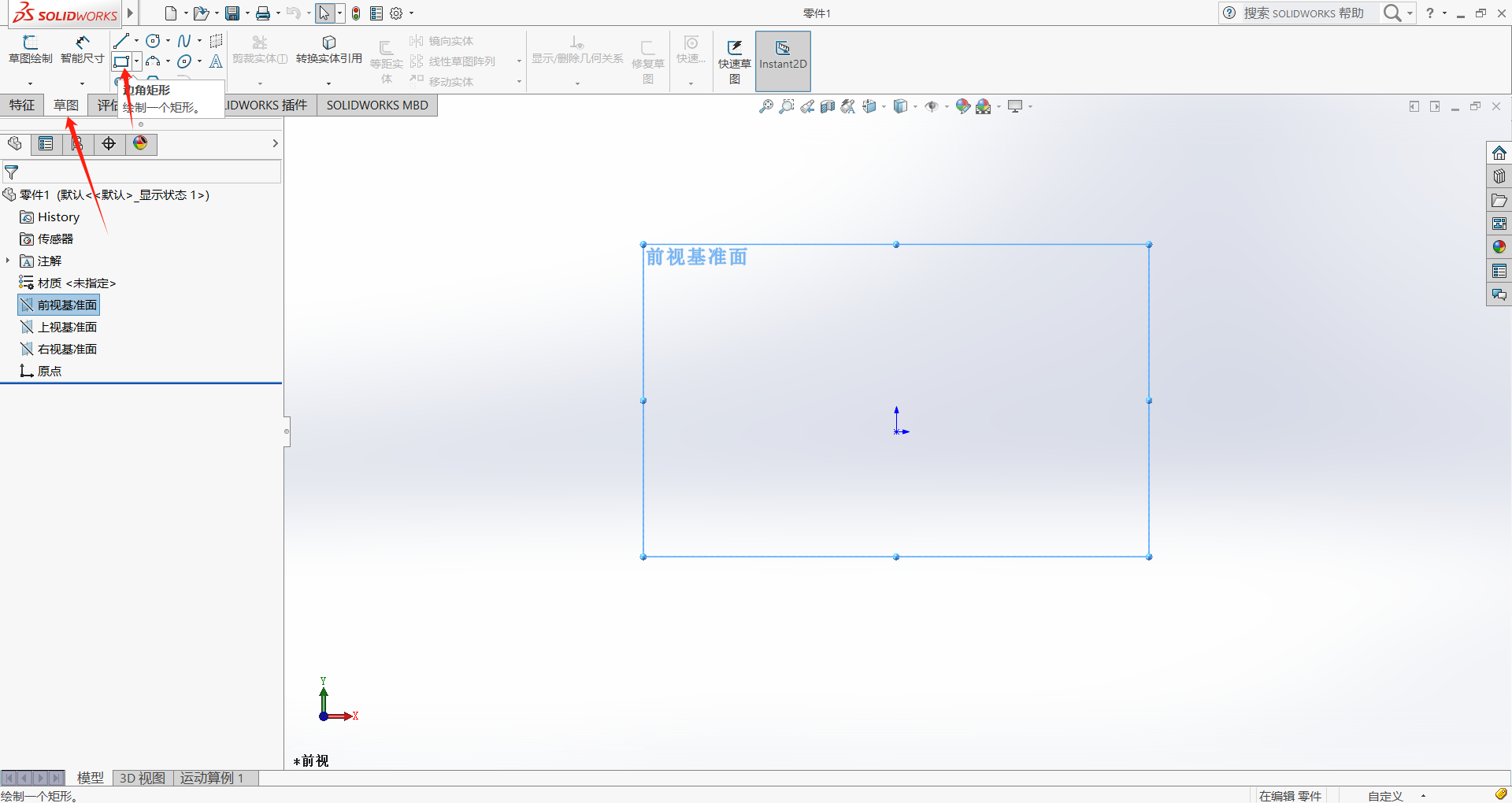Open the Options gear icon
The image size is (1512, 803).
[396, 13]
